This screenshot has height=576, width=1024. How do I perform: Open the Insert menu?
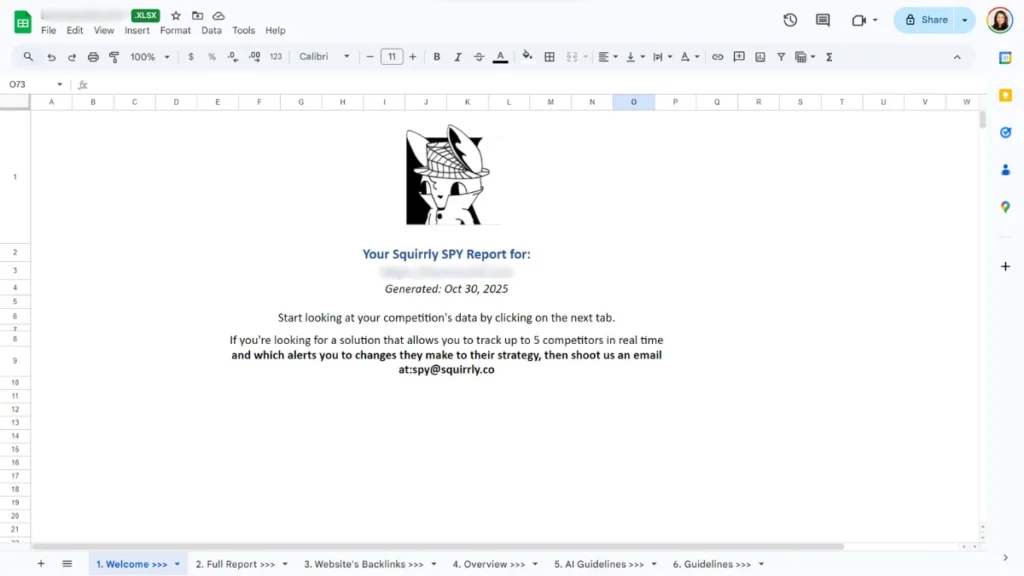137,31
